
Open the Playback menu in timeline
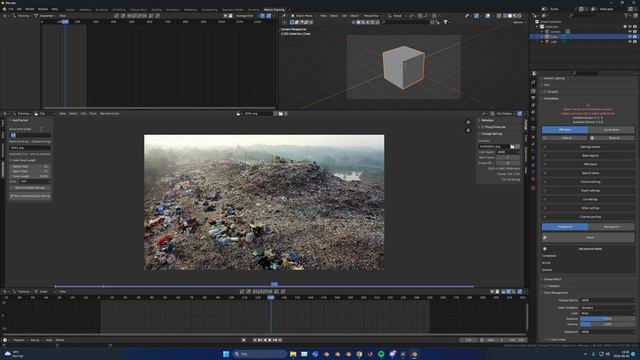[x=19, y=340]
